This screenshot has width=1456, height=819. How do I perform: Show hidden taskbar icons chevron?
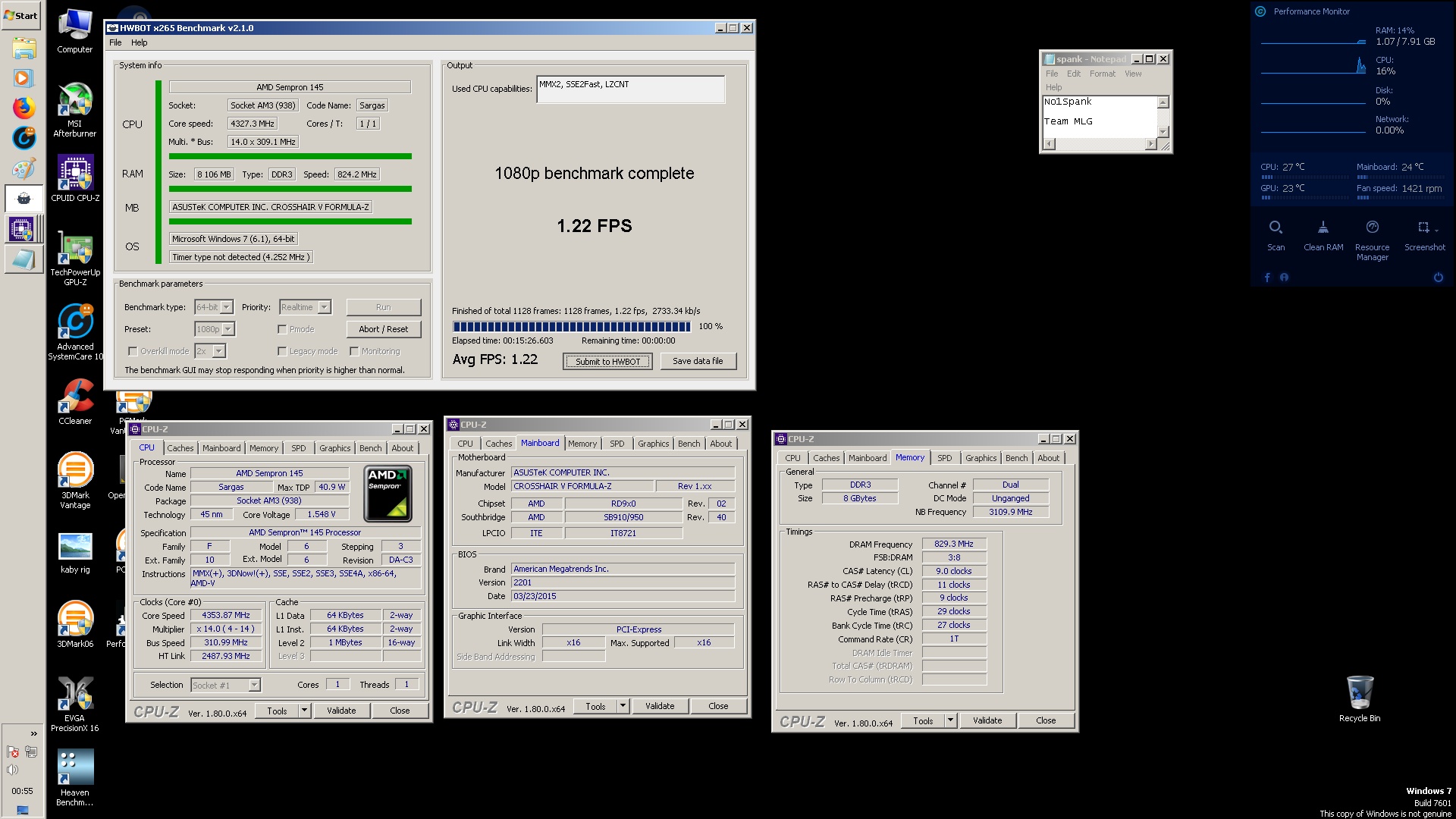[33, 733]
